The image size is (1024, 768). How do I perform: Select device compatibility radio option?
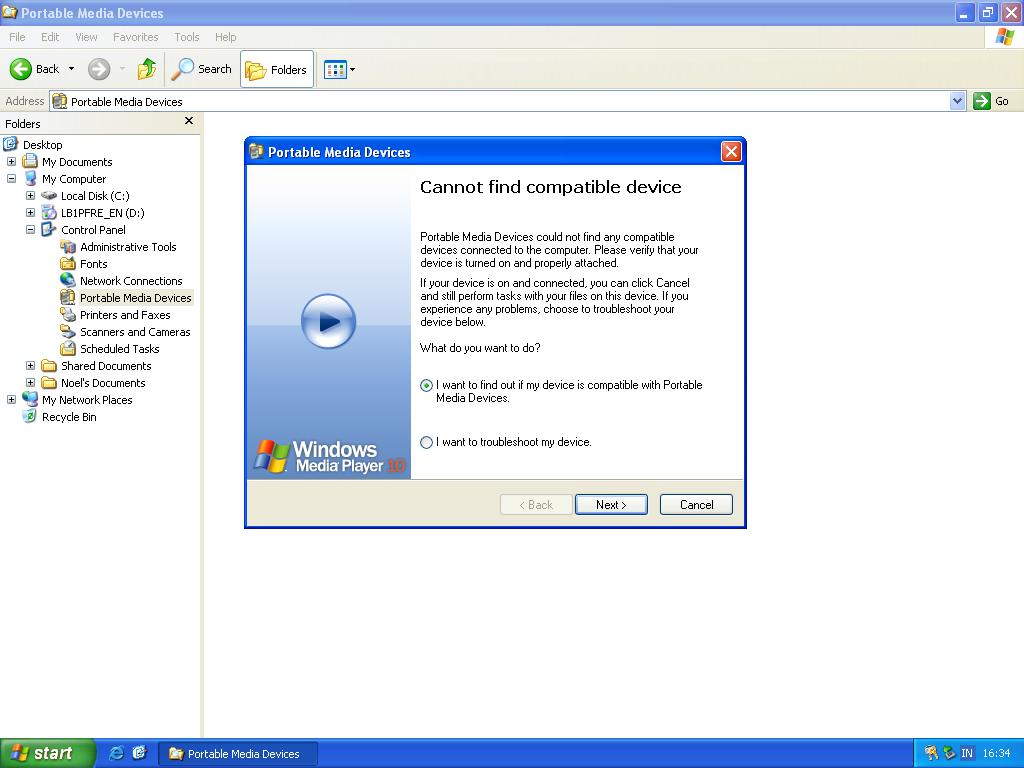426,385
